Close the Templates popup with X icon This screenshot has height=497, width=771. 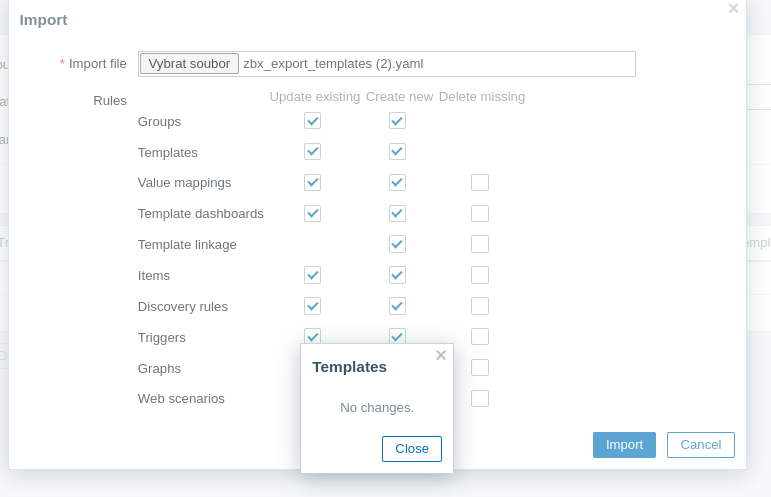coord(441,355)
